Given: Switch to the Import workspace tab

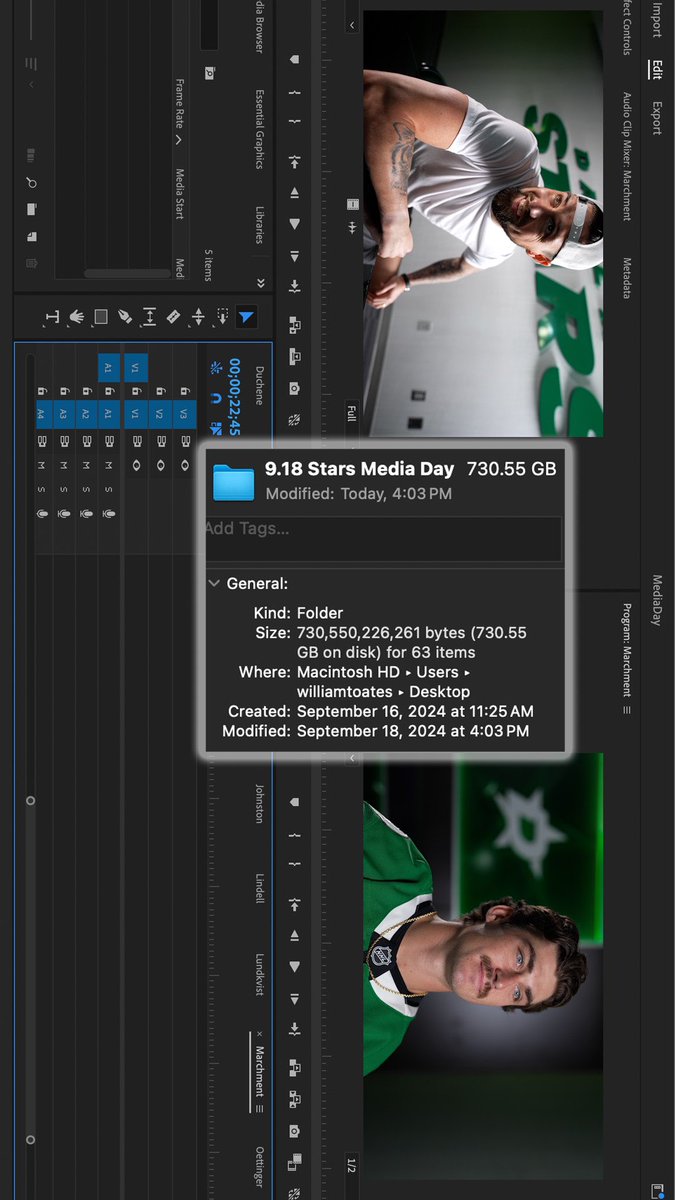Looking at the screenshot, I should click(657, 20).
